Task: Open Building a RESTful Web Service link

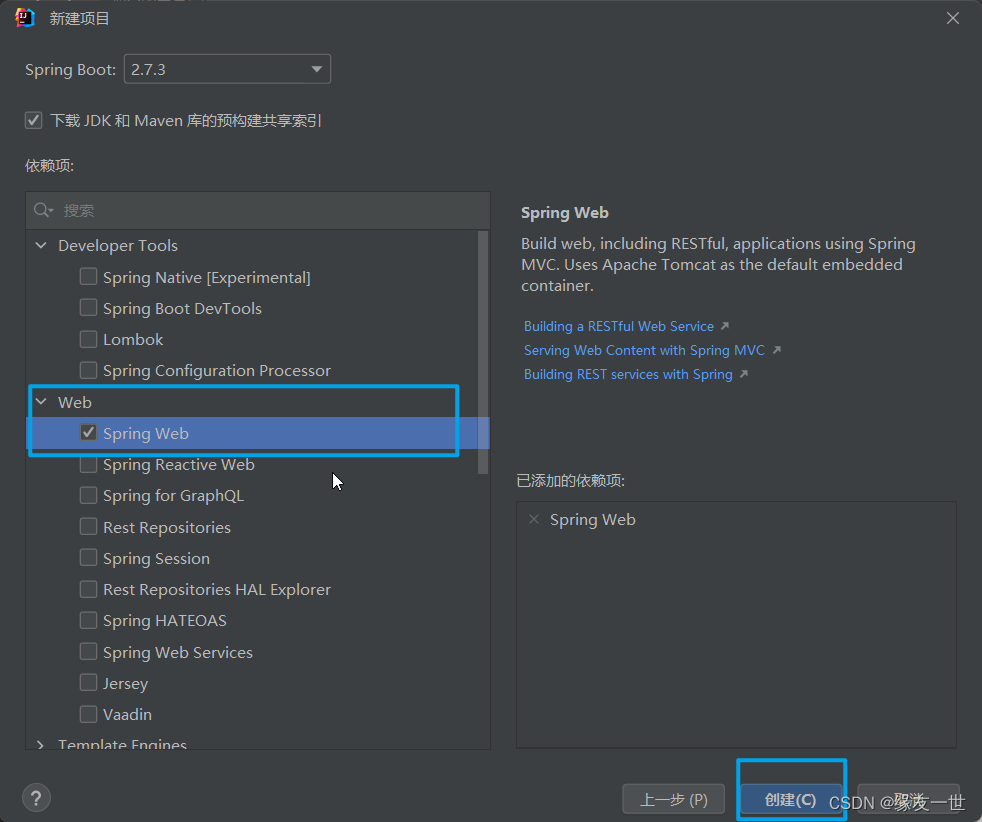Action: click(619, 326)
